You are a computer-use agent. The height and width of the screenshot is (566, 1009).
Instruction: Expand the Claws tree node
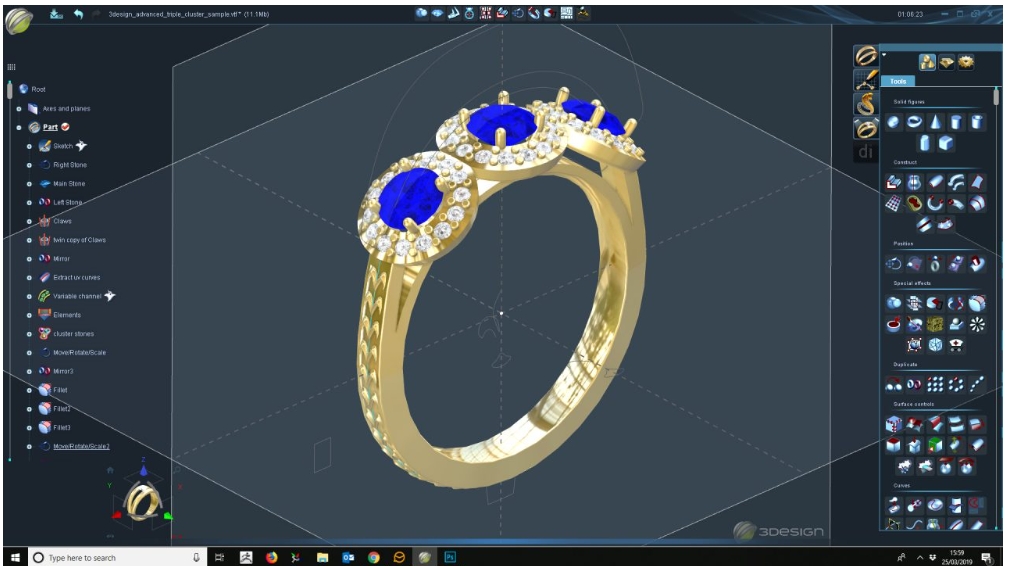[x=30, y=221]
